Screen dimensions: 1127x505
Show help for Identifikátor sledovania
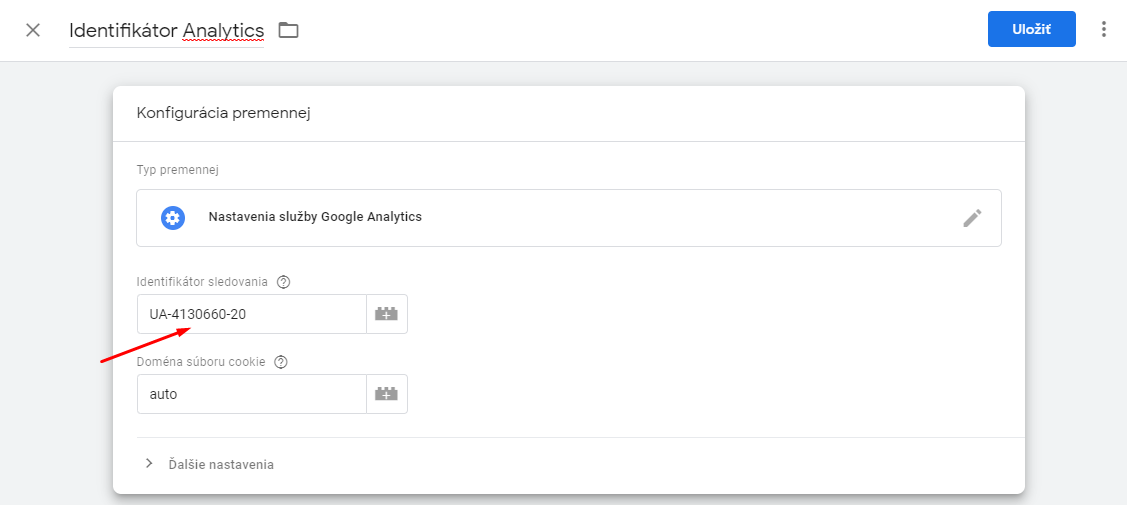pyautogui.click(x=283, y=282)
